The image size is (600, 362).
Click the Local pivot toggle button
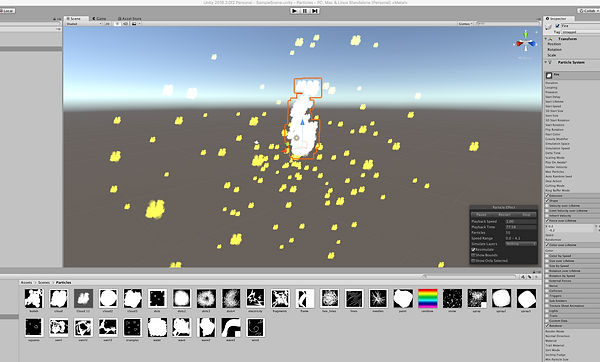(x=7, y=11)
